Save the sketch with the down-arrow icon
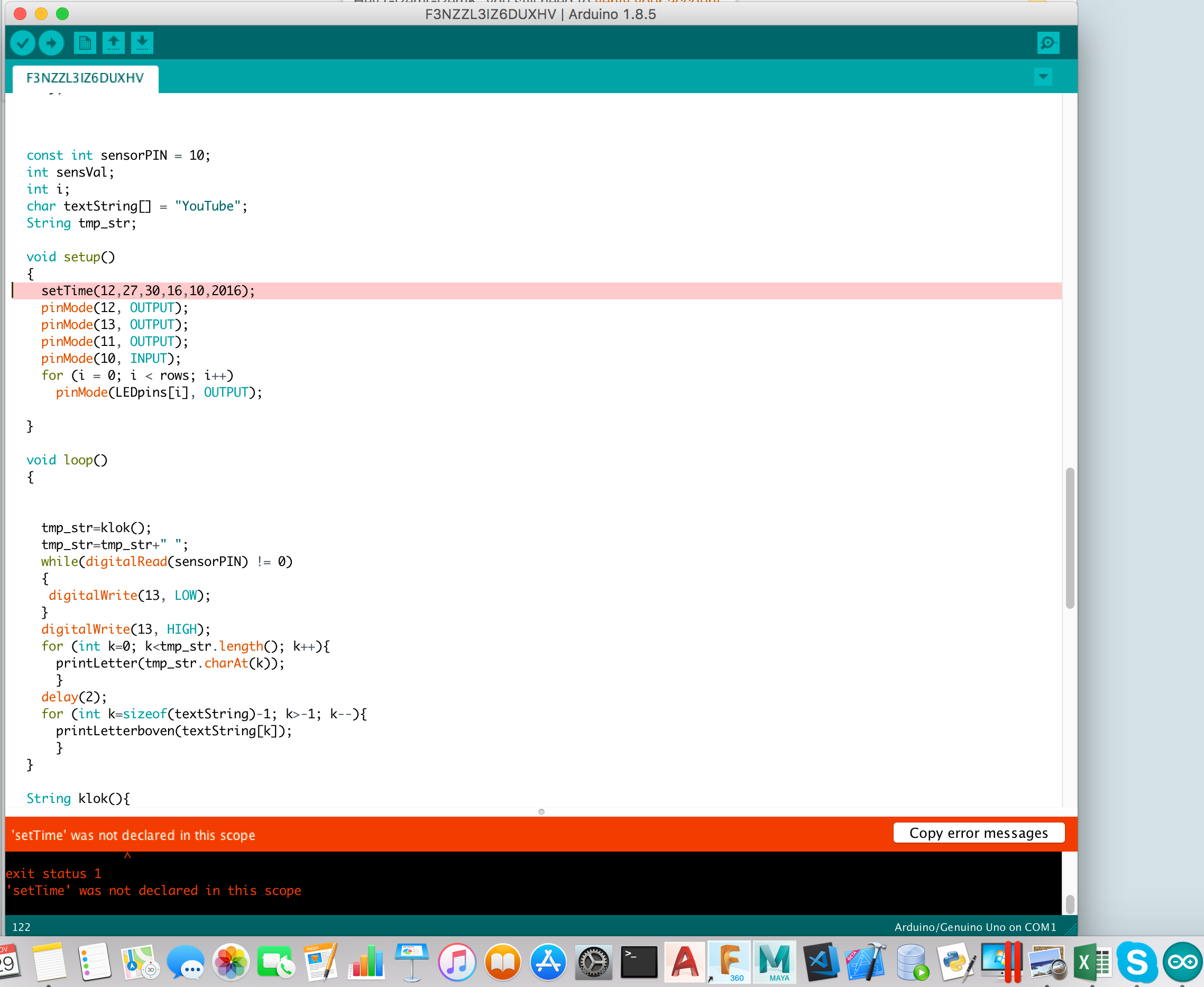Viewport: 1204px width, 987px height. (142, 43)
